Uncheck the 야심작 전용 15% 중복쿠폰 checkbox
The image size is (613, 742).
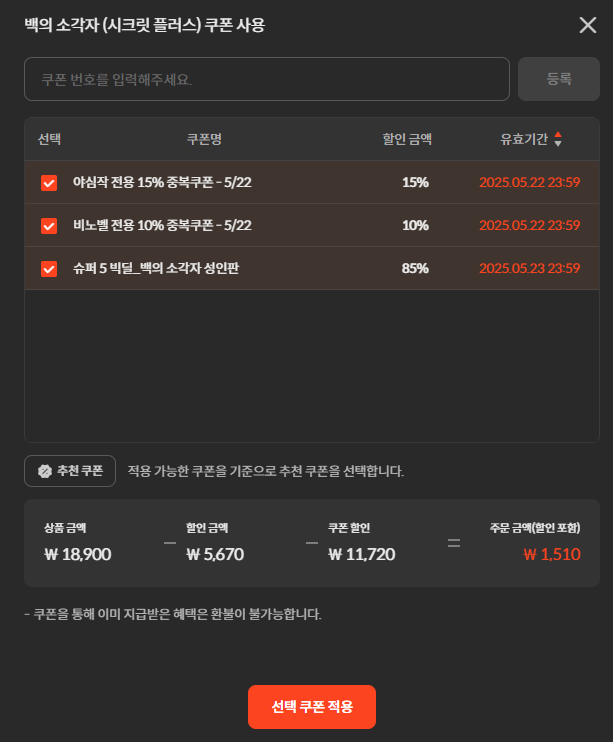(49, 183)
